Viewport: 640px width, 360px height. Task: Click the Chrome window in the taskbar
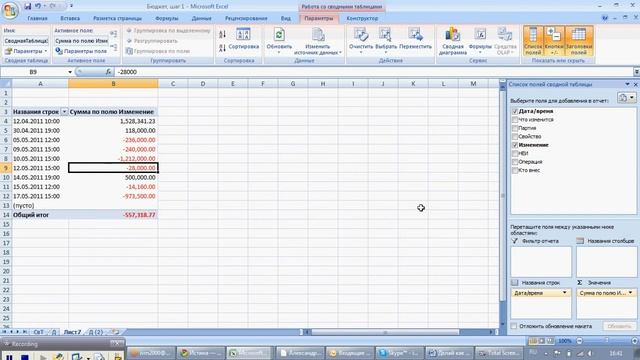point(200,353)
